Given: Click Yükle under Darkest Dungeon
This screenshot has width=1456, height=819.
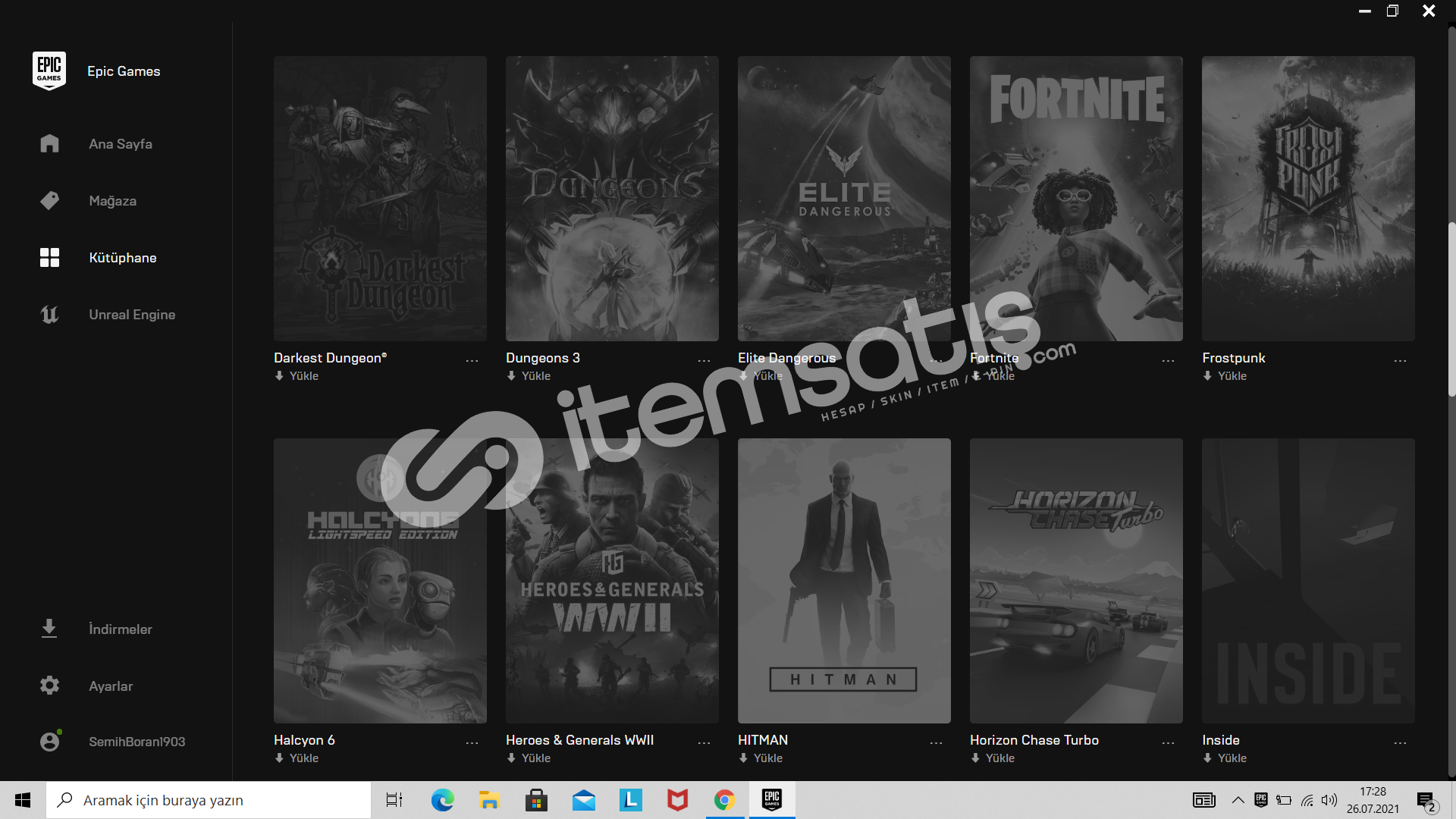Looking at the screenshot, I should [x=297, y=375].
